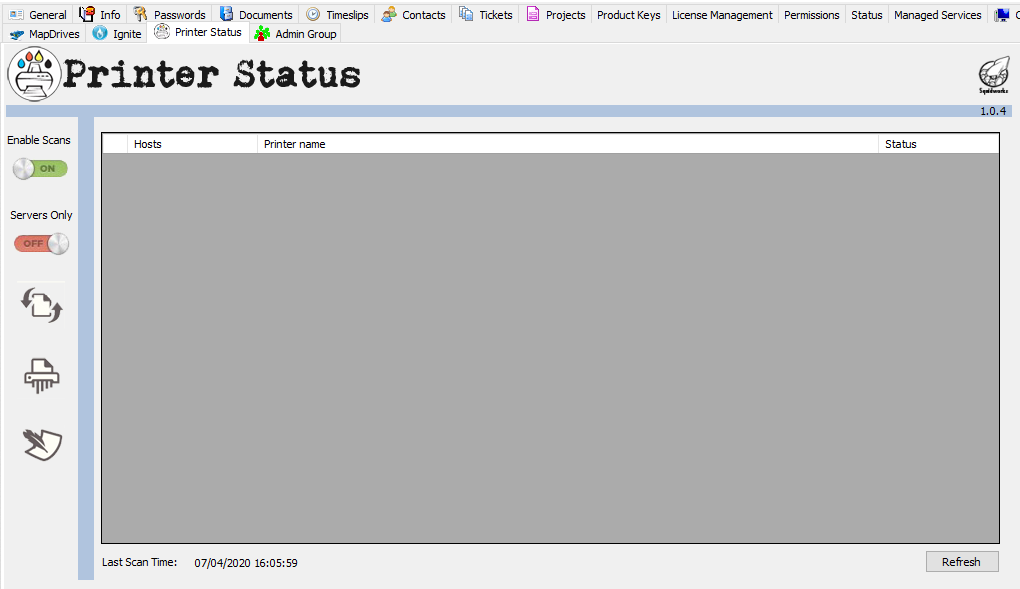The width and height of the screenshot is (1020, 589).
Task: Open the License Management tab
Action: pos(722,14)
